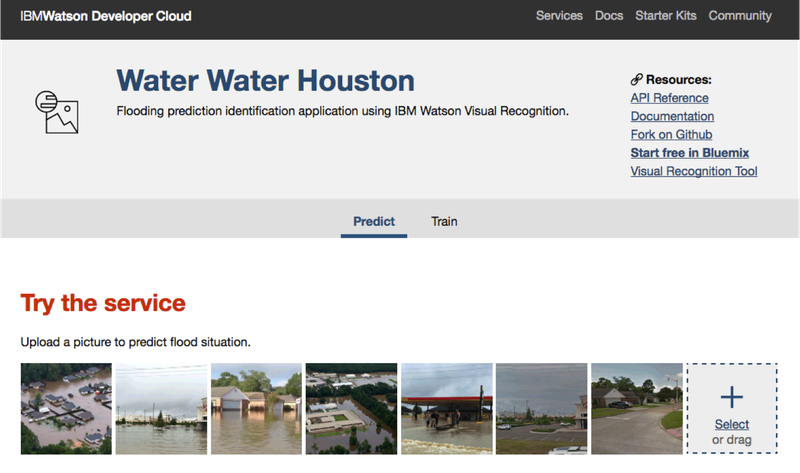Pick the flooded gas station thumbnail
Viewport: 800px width, 473px height.
coord(446,409)
